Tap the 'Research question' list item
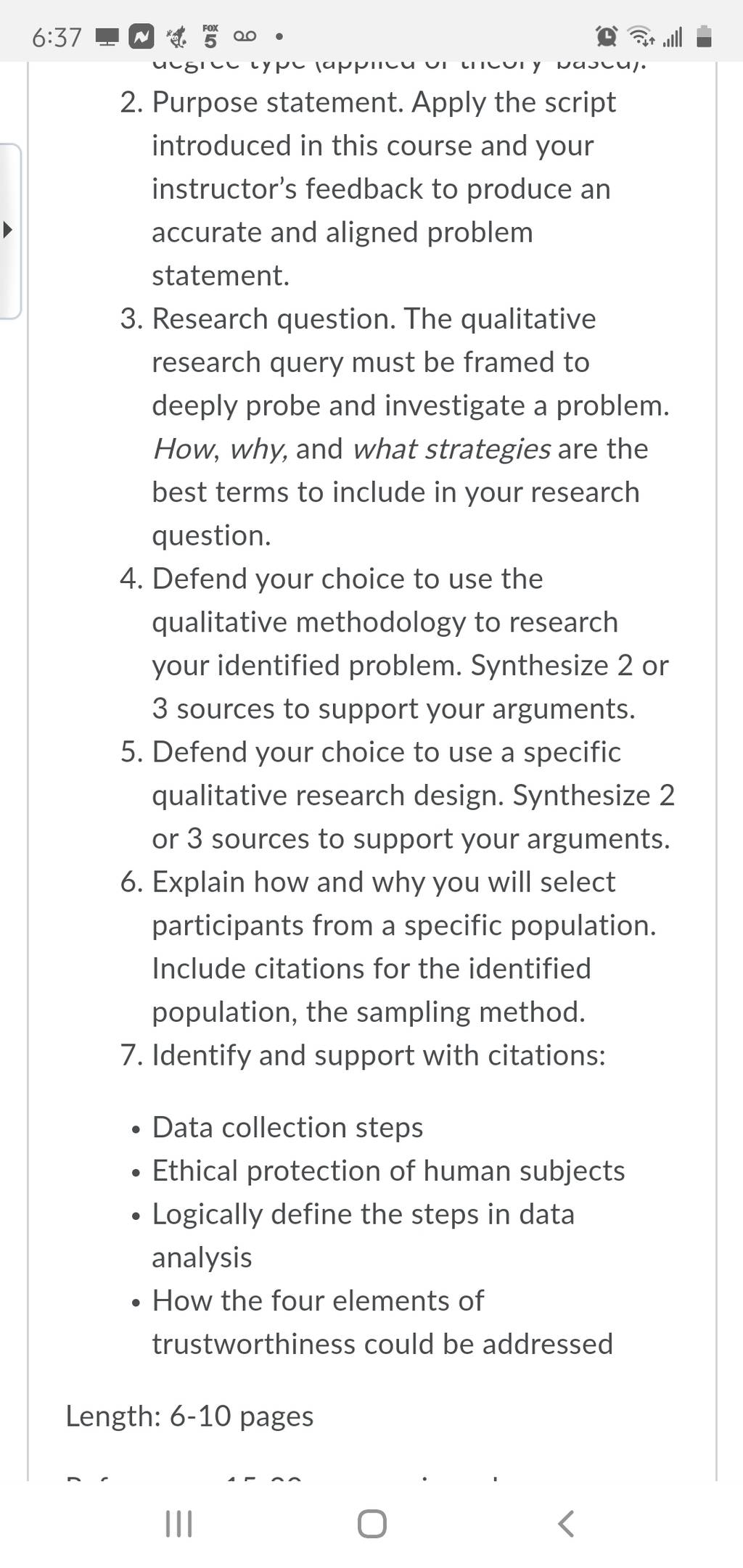Screen dimensions: 743x1568 click(395, 427)
